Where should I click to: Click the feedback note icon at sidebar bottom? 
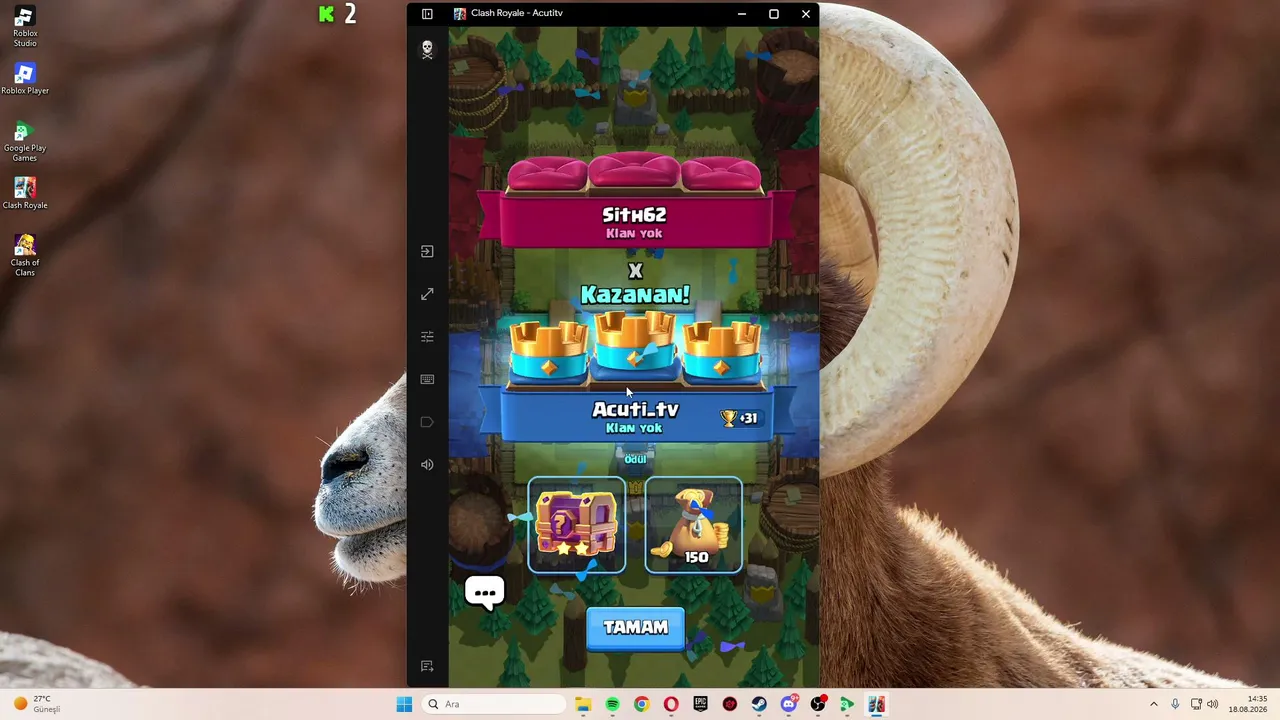427,666
